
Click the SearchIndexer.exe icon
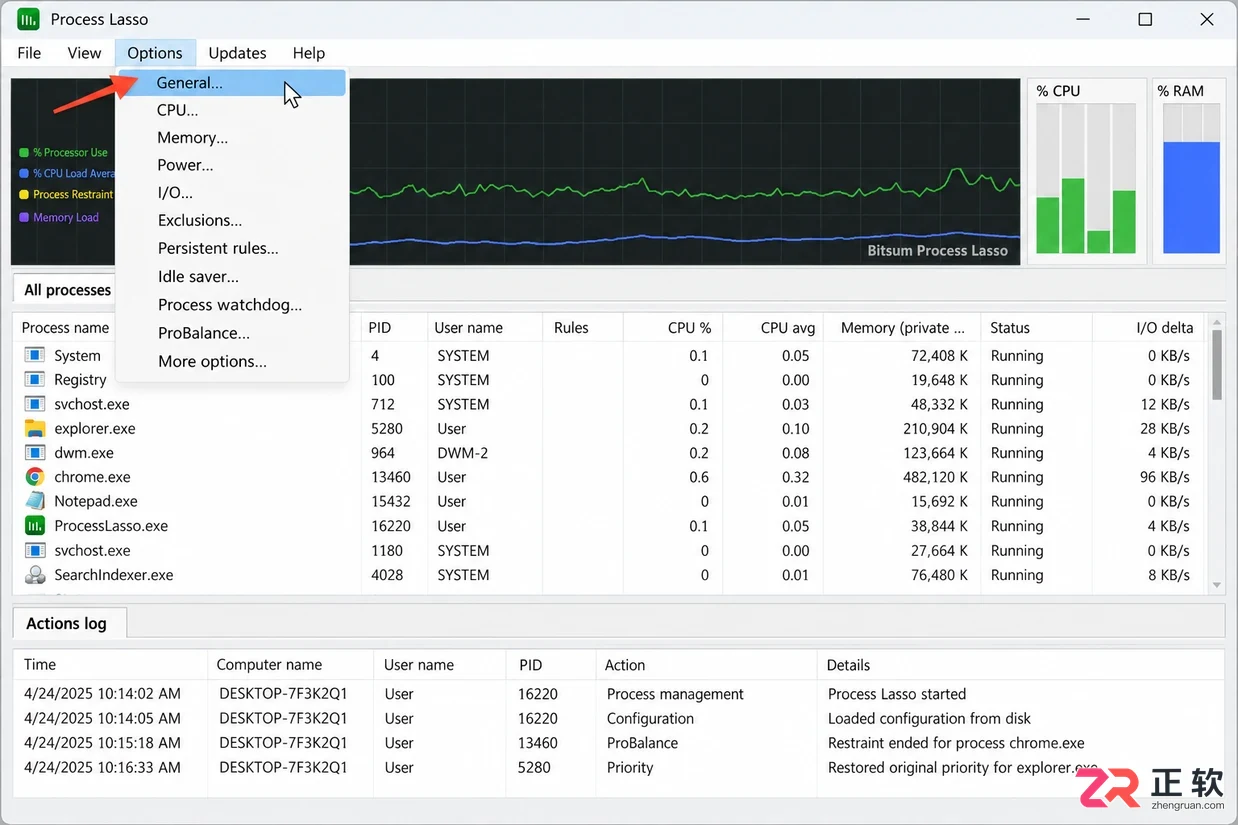point(35,575)
